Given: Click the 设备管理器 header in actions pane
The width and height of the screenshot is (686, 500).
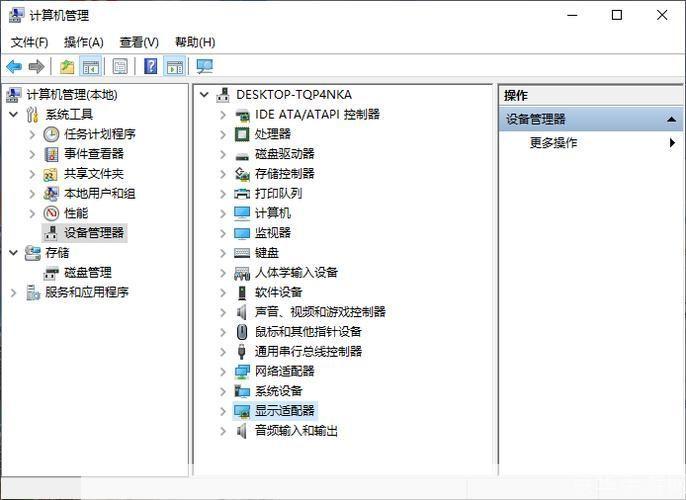Looking at the screenshot, I should [x=591, y=119].
